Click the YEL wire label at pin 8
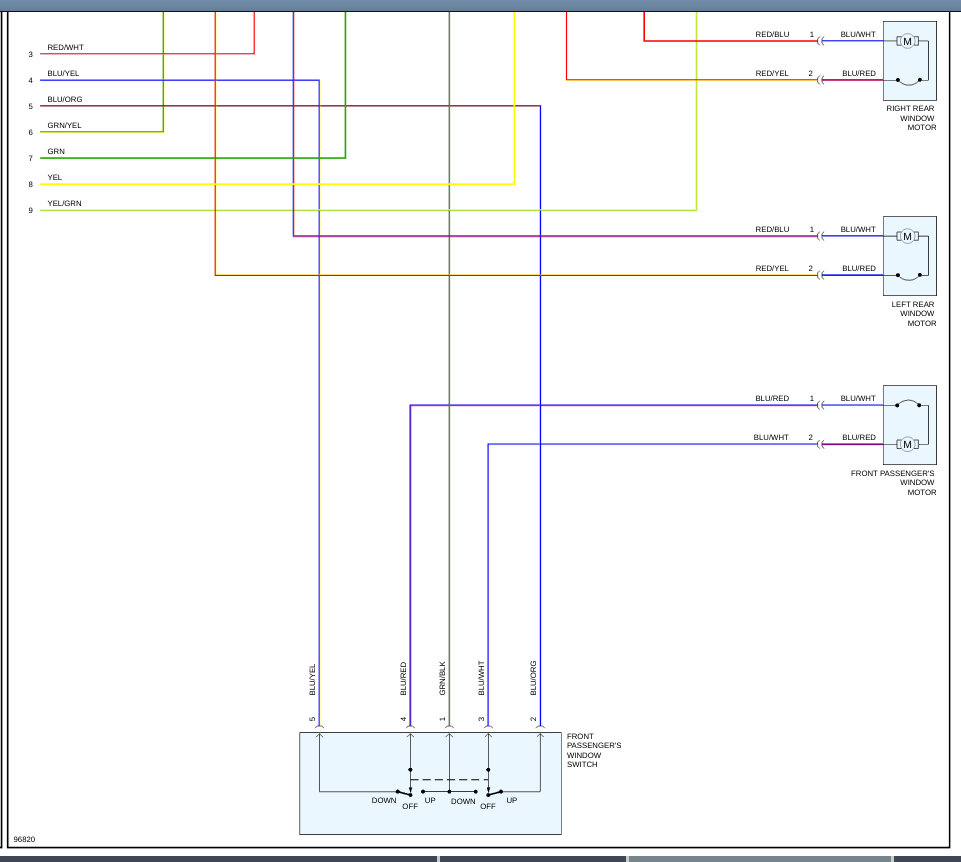Image resolution: width=961 pixels, height=862 pixels. pyautogui.click(x=55, y=177)
